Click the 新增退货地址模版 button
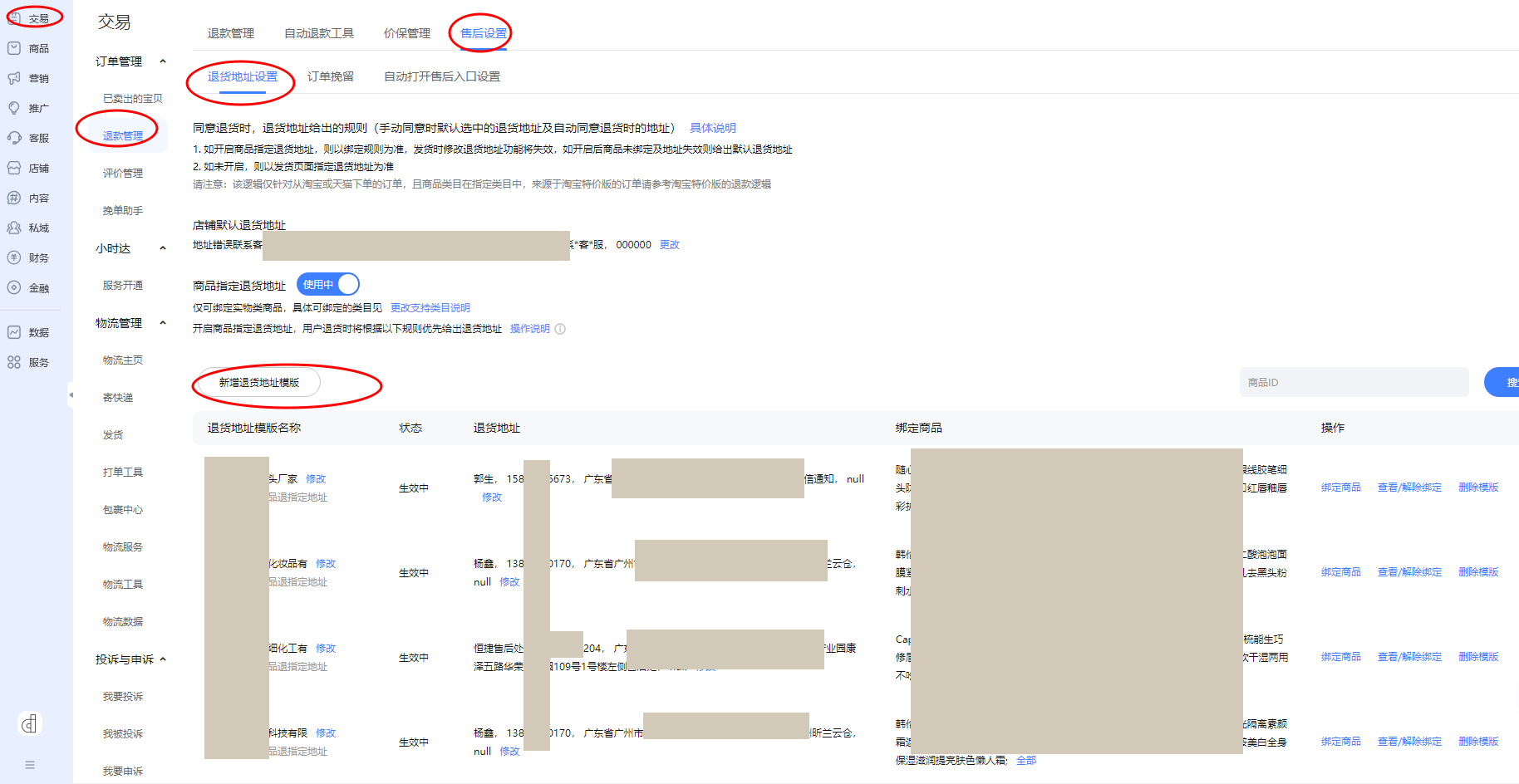This screenshot has height=784, width=1519. click(x=259, y=382)
